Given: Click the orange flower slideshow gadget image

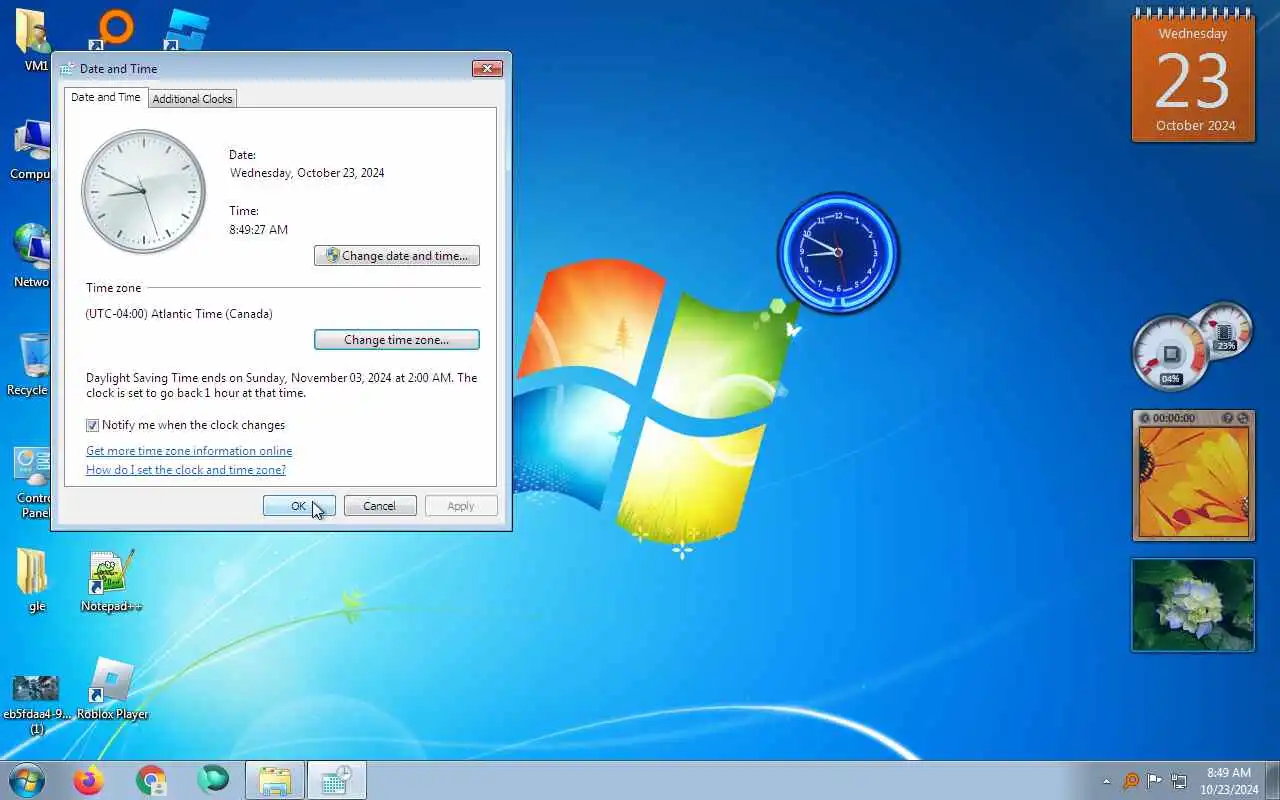Looking at the screenshot, I should [x=1193, y=482].
